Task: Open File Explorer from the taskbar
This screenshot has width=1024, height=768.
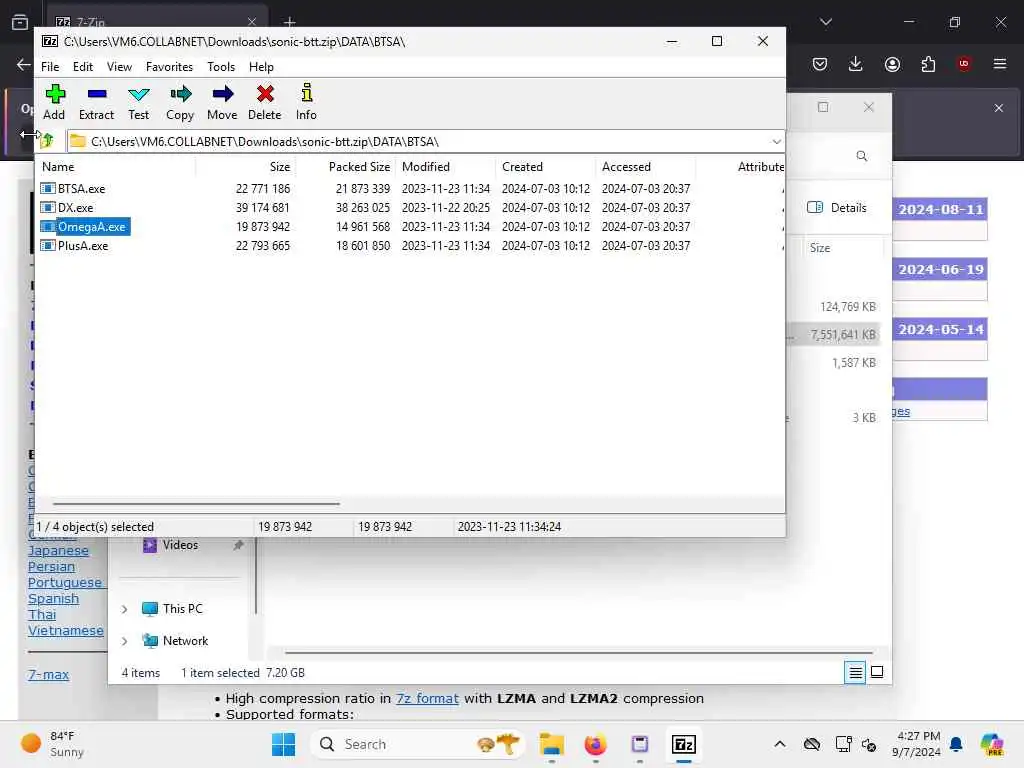Action: (552, 744)
